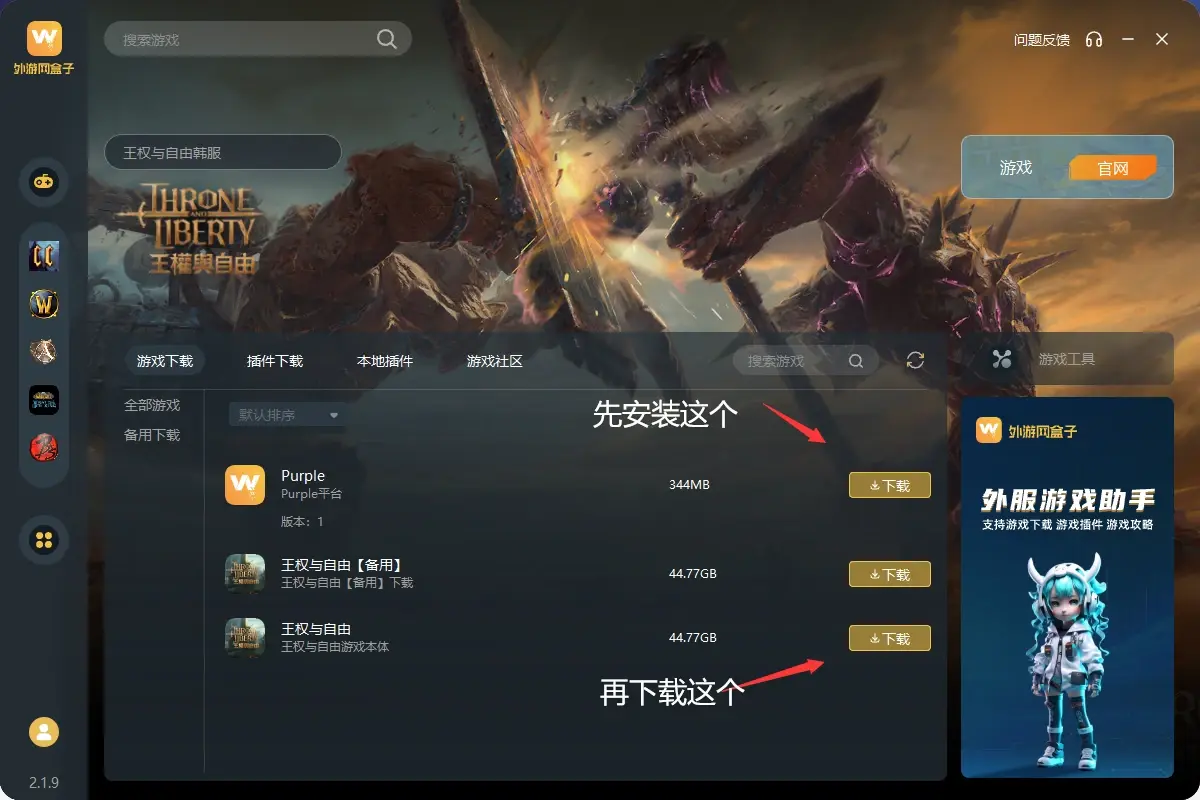Click the Purple平台 subtitle text
The image size is (1200, 800).
(x=311, y=494)
